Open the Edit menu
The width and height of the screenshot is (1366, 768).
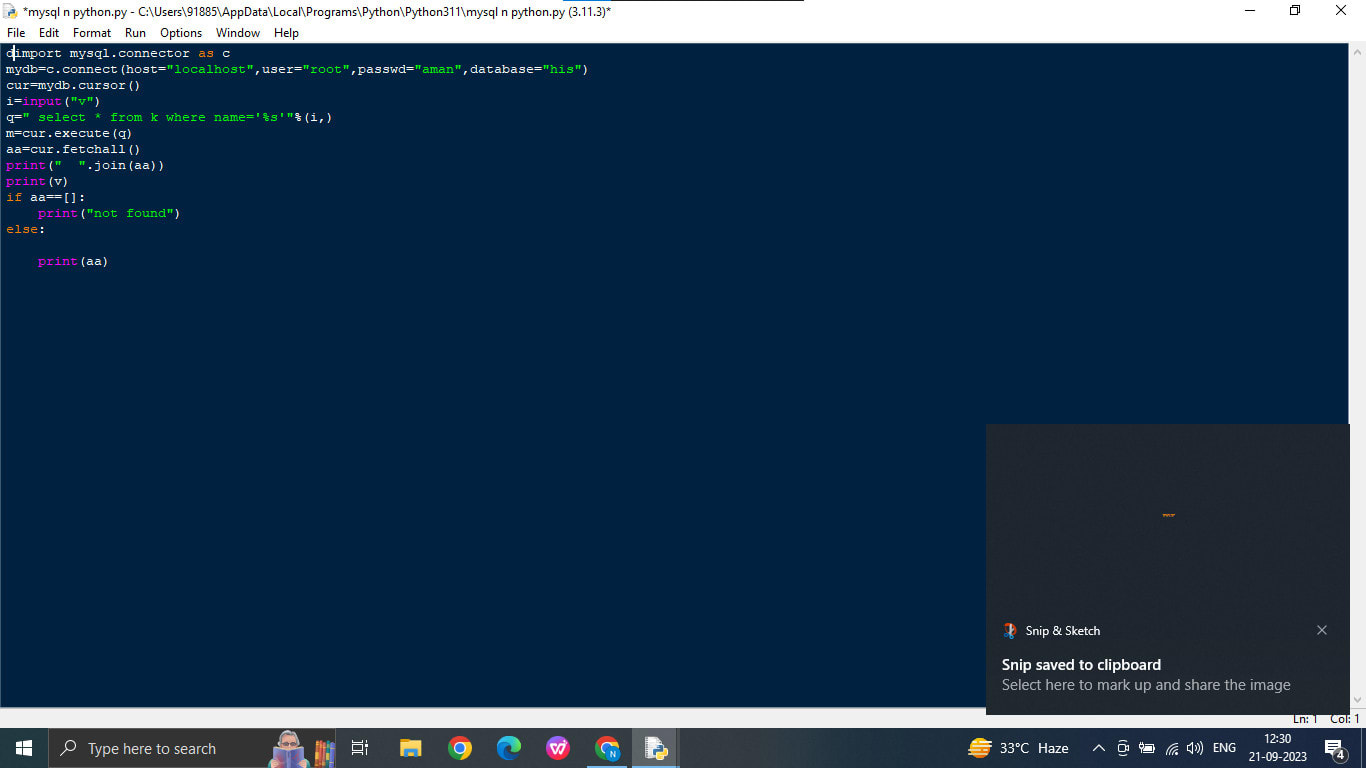(x=49, y=33)
